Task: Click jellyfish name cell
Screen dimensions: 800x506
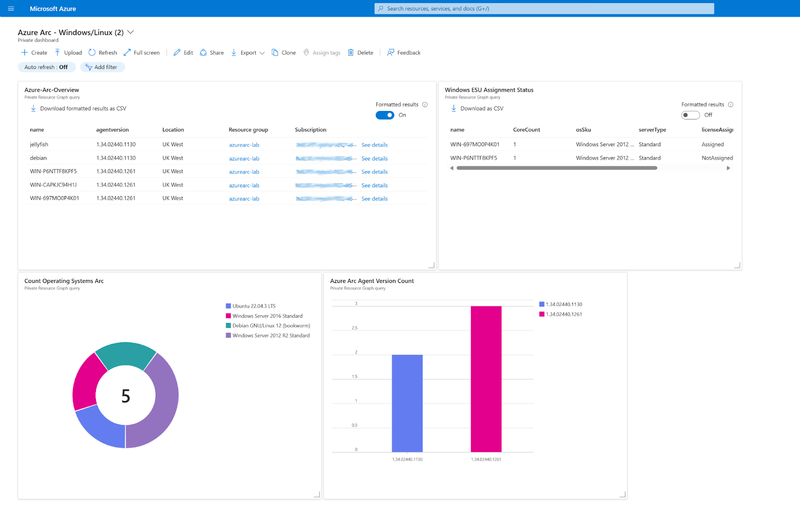Action: [39, 144]
